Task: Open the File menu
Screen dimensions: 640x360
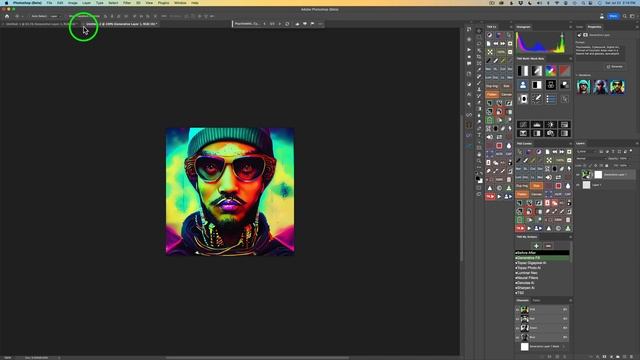Action: coord(49,3)
